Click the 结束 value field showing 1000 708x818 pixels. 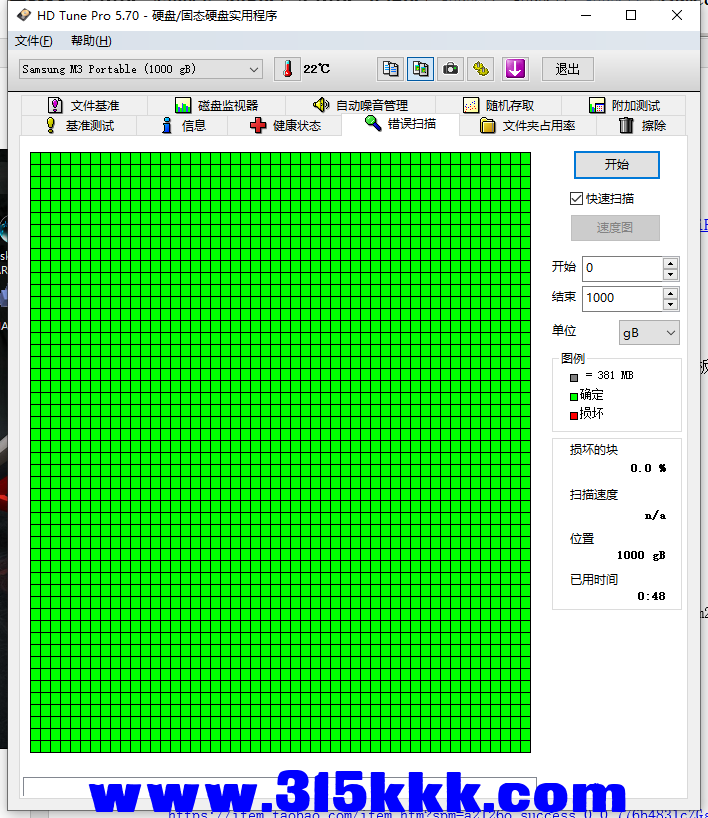(x=622, y=298)
